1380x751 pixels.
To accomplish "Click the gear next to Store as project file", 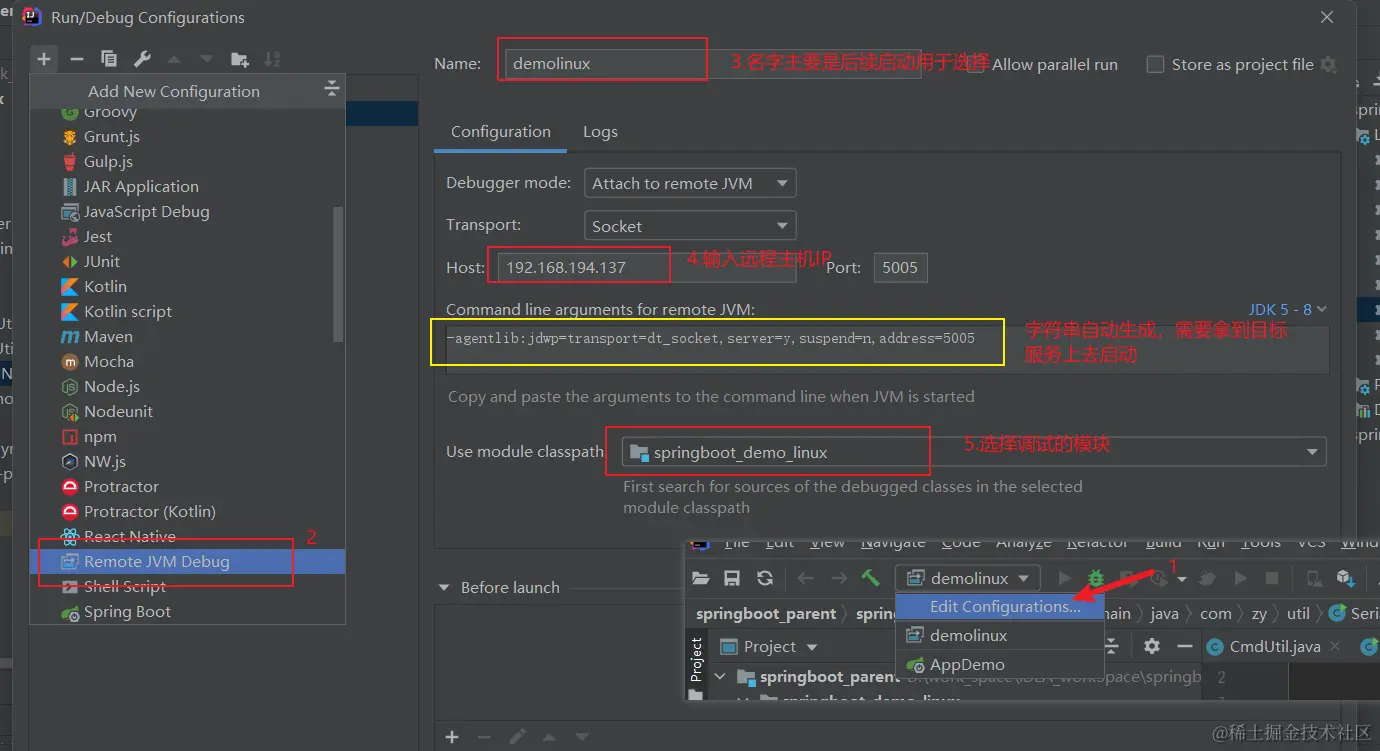I will (x=1328, y=64).
